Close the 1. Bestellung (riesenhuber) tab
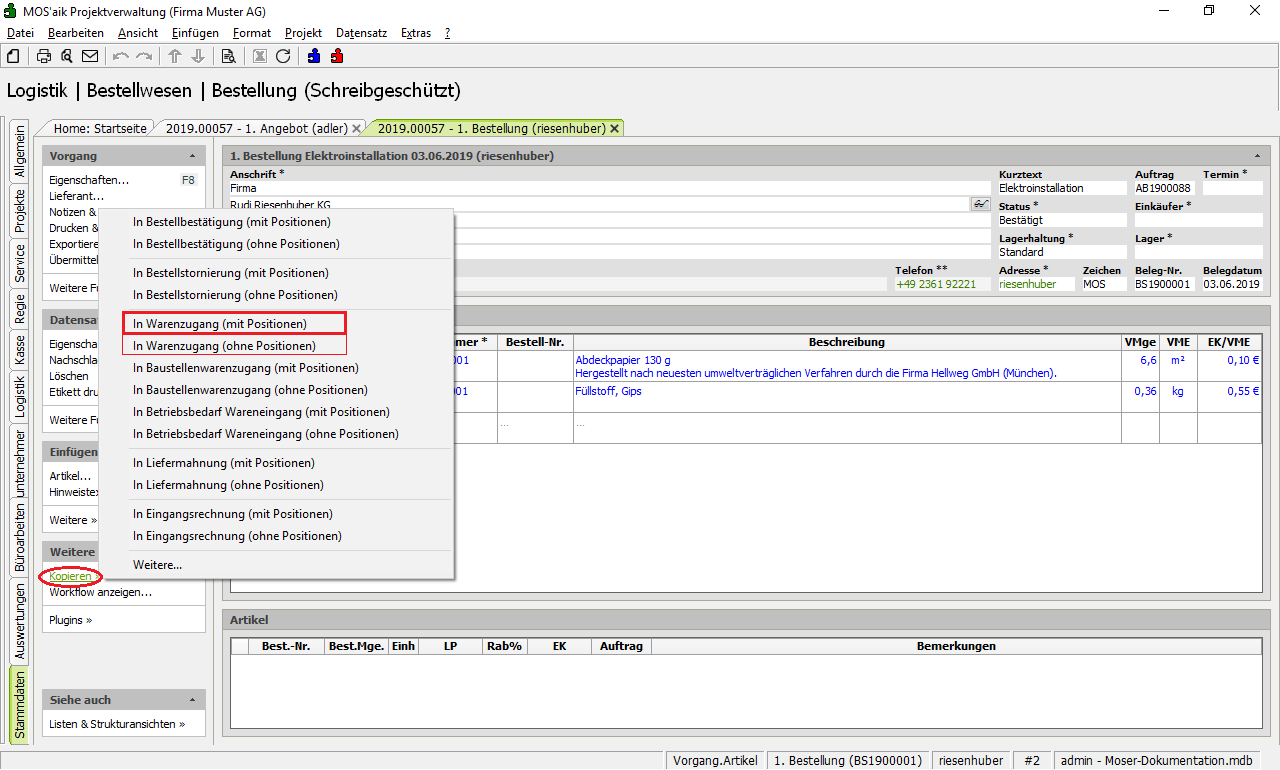 614,129
